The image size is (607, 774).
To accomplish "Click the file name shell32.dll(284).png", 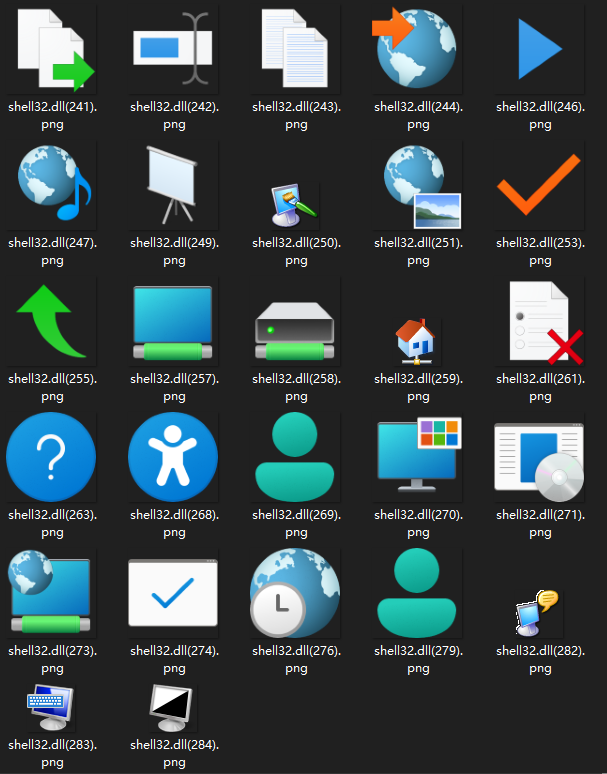I will pyautogui.click(x=174, y=753).
